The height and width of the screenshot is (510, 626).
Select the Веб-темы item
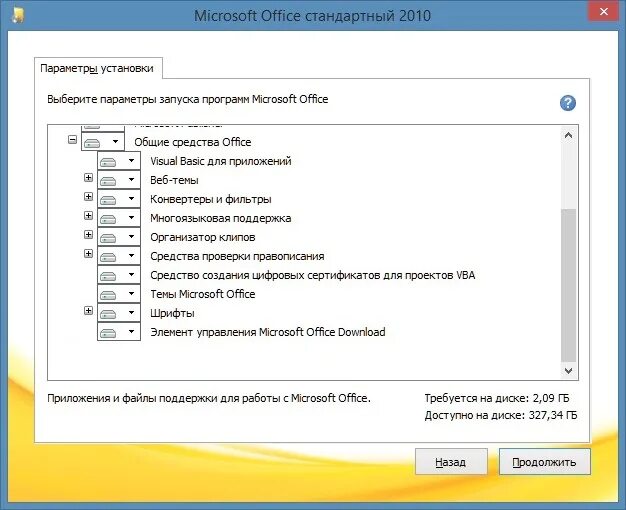click(174, 180)
